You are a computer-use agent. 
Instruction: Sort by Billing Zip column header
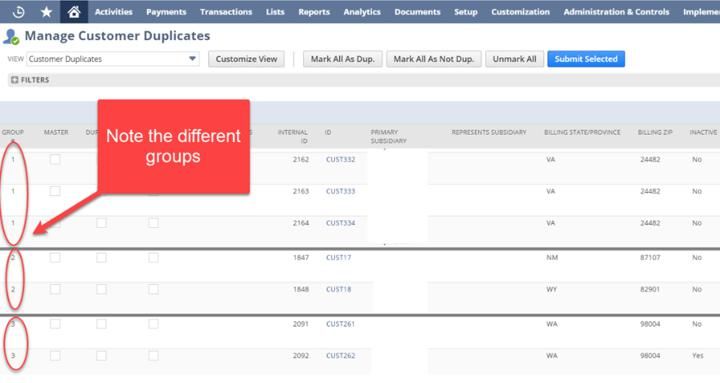coord(655,132)
